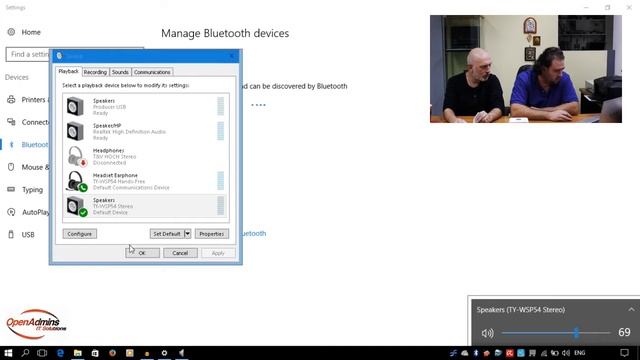Click the ENG language indicator in tray
This screenshot has height=360, width=640.
(x=580, y=353)
